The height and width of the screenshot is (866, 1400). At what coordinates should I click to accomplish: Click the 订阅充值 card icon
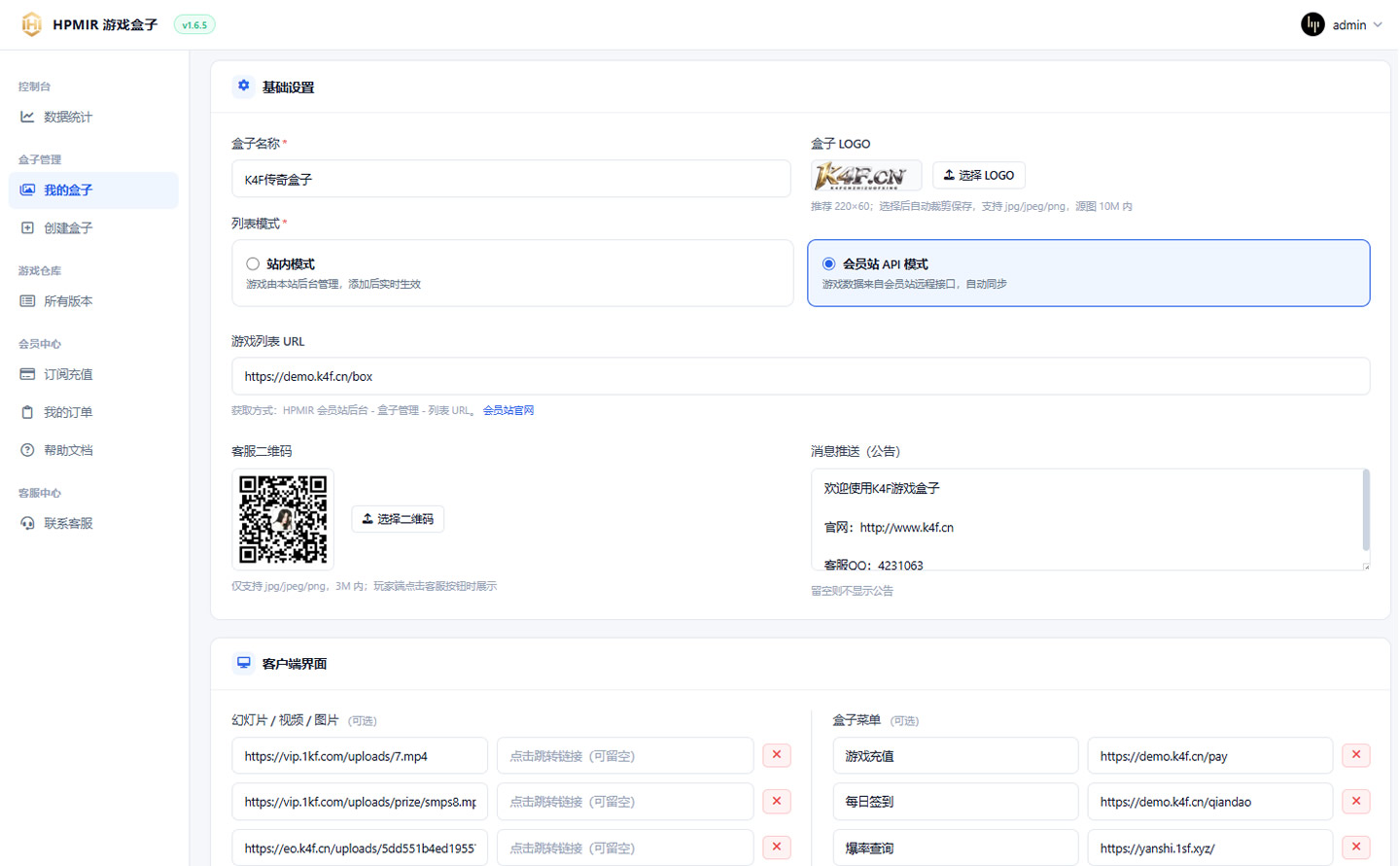(x=27, y=374)
